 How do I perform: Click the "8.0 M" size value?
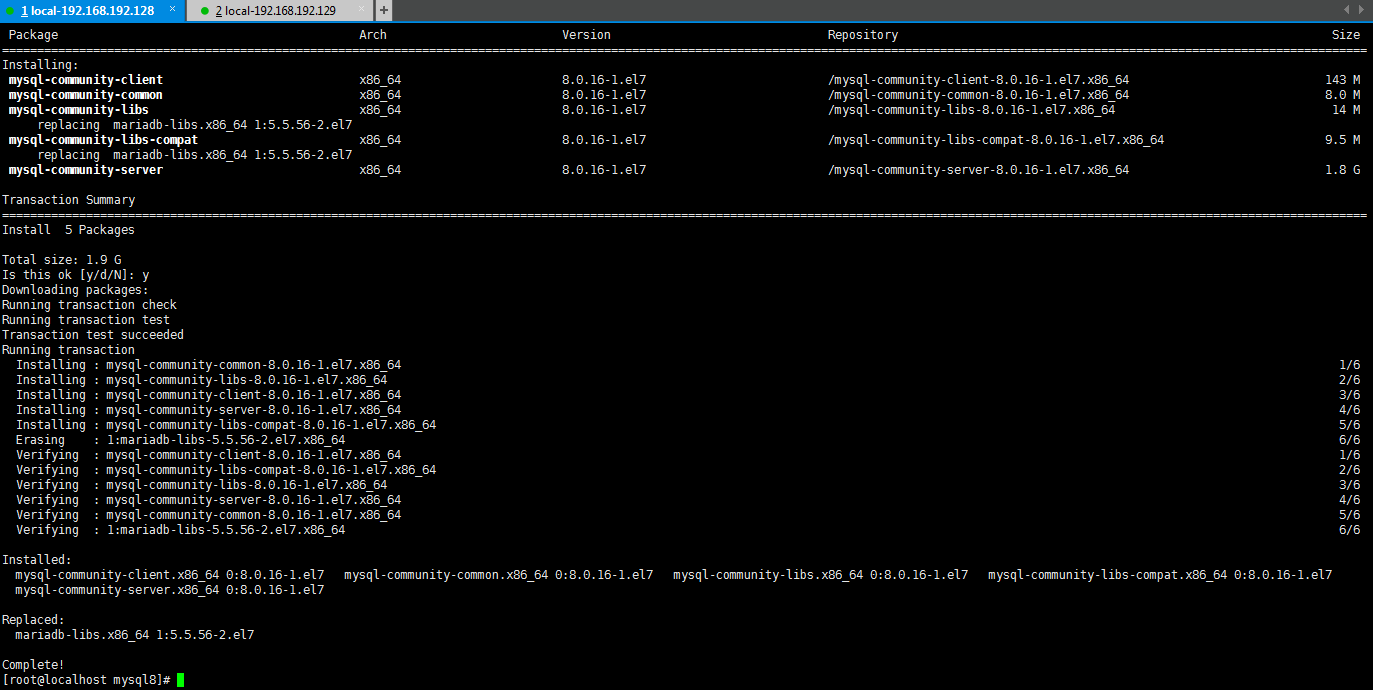pyautogui.click(x=1342, y=95)
